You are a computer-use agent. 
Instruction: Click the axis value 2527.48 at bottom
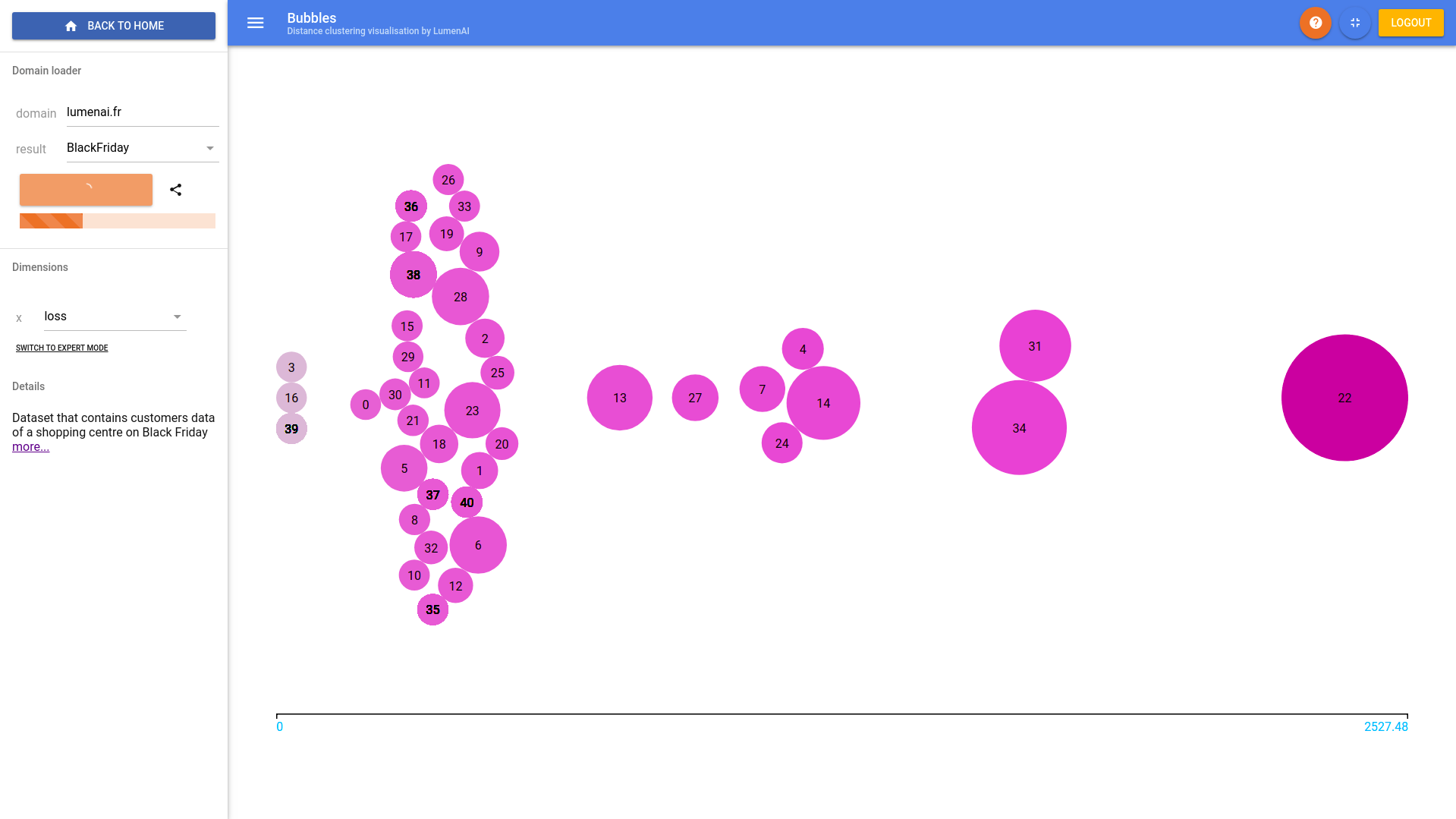[1386, 726]
